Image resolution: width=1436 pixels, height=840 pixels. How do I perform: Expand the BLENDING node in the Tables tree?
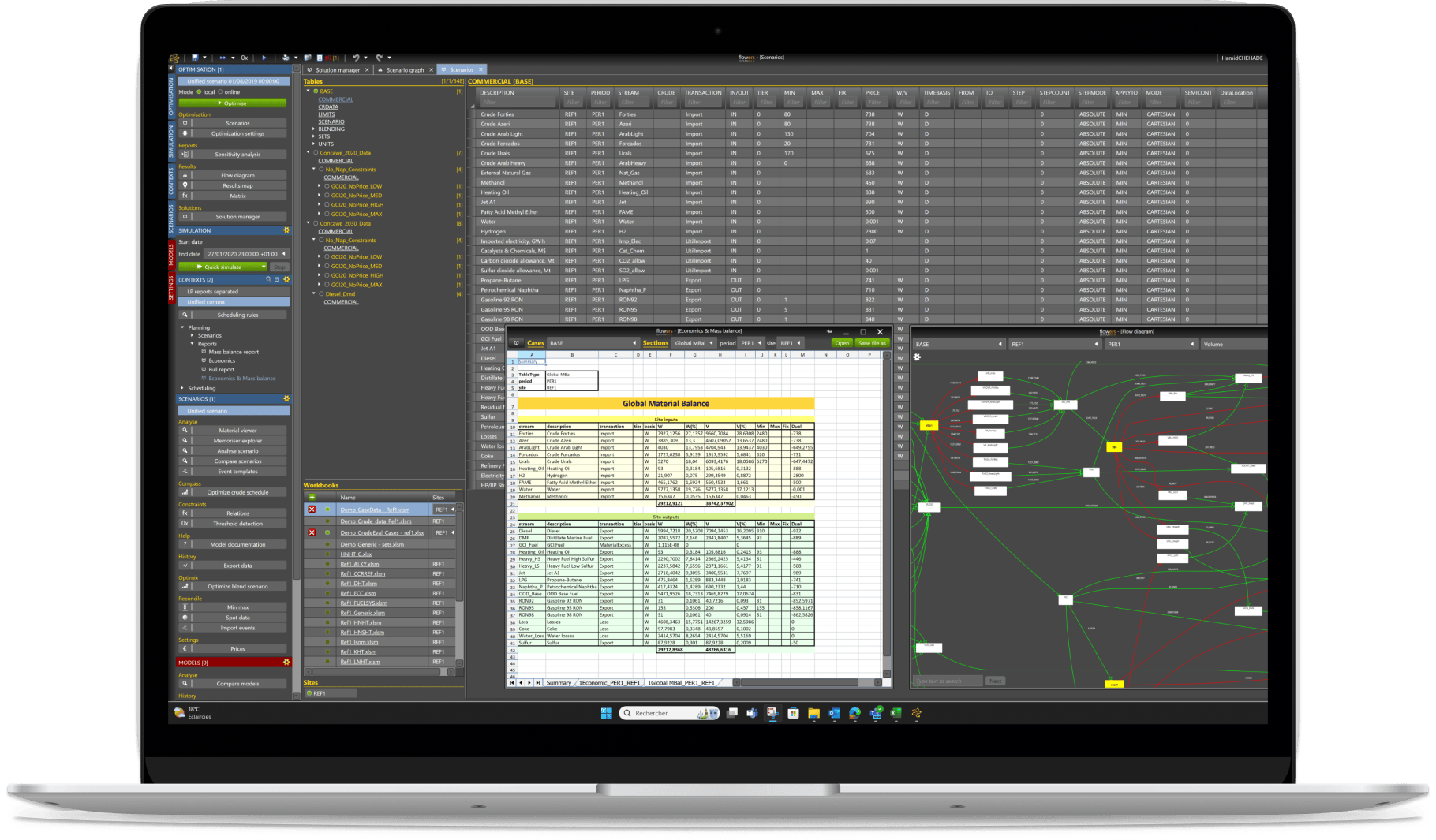pyautogui.click(x=314, y=129)
